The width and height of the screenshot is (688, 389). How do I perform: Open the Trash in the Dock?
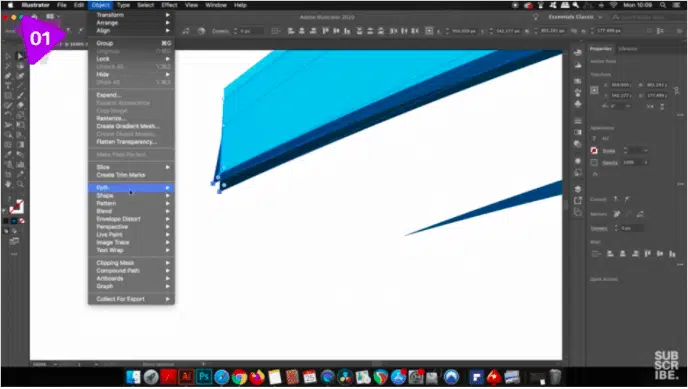coord(555,377)
